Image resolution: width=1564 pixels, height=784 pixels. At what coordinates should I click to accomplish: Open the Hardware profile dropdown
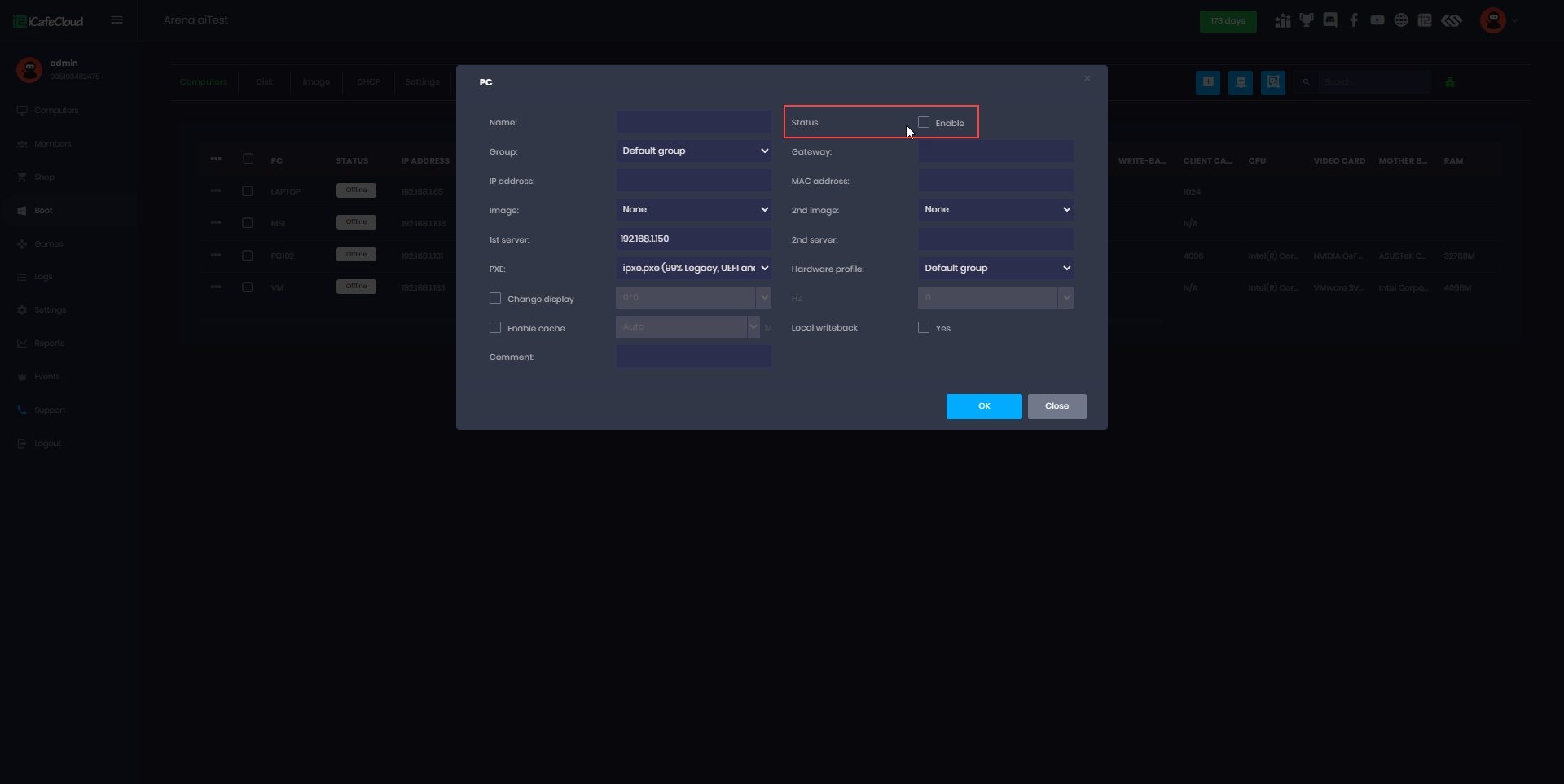pyautogui.click(x=995, y=268)
